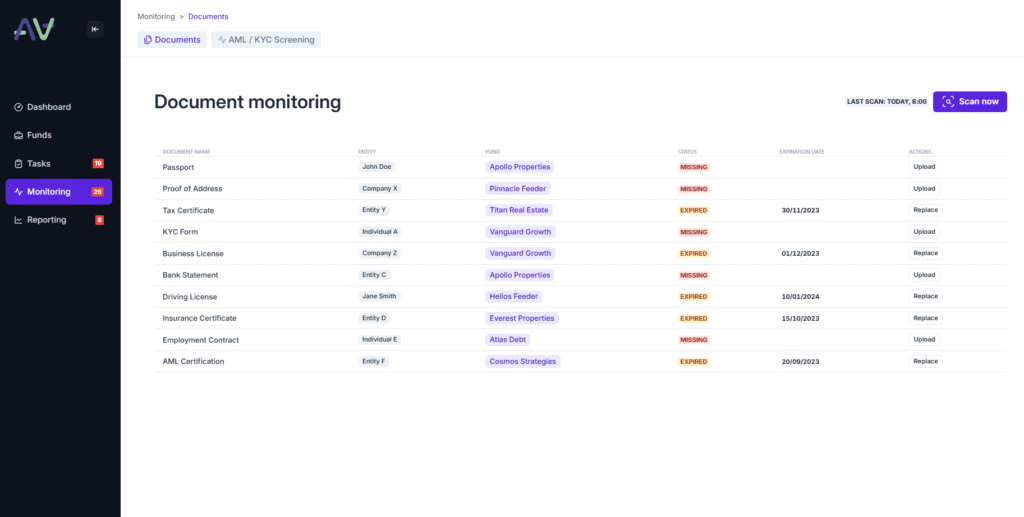
Task: Click the John Doe entity tag
Action: click(x=377, y=167)
